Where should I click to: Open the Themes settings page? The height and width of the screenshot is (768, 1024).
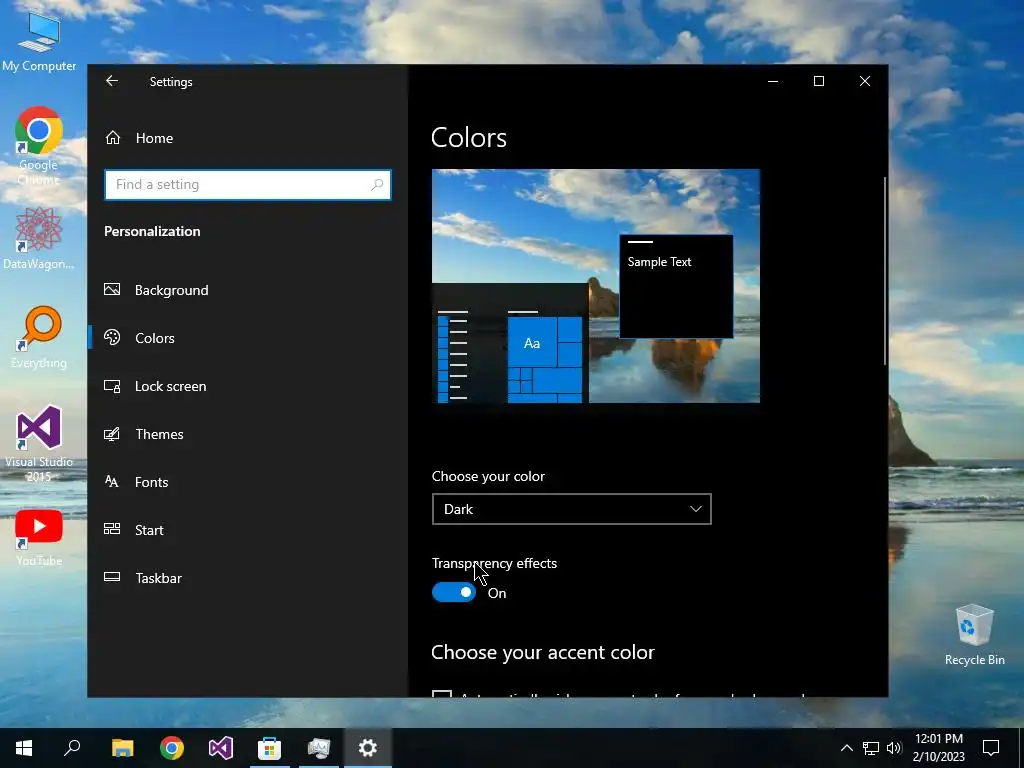[248, 434]
